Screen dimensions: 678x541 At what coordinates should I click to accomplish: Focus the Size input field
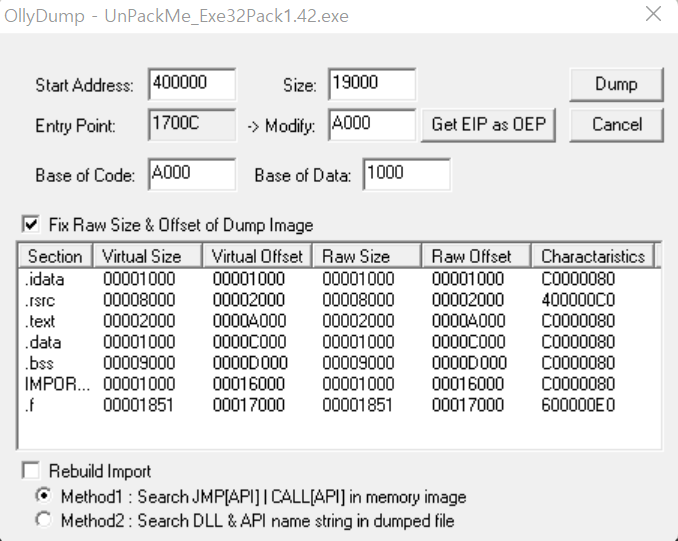point(372,84)
